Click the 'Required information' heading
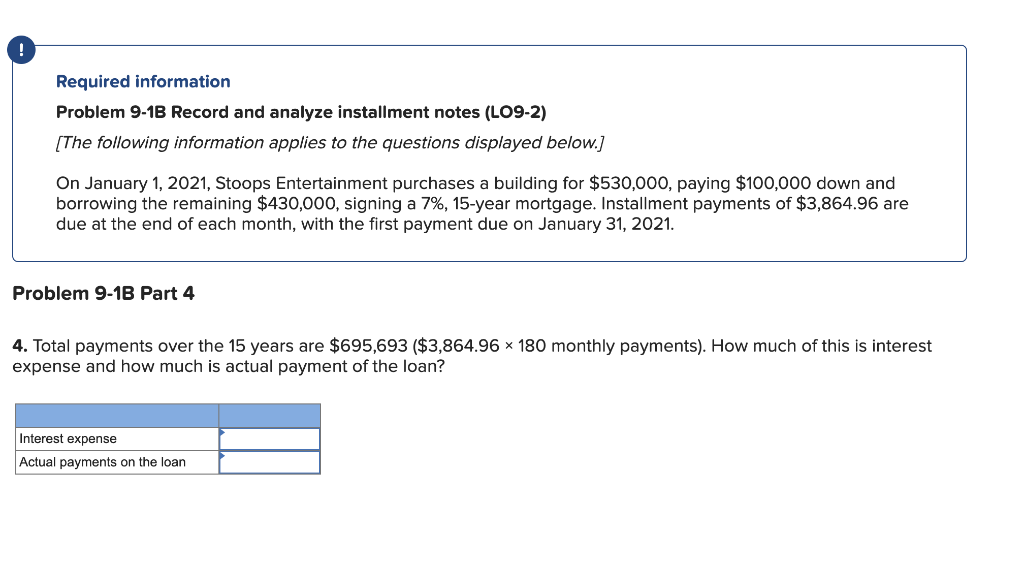 click(x=143, y=82)
